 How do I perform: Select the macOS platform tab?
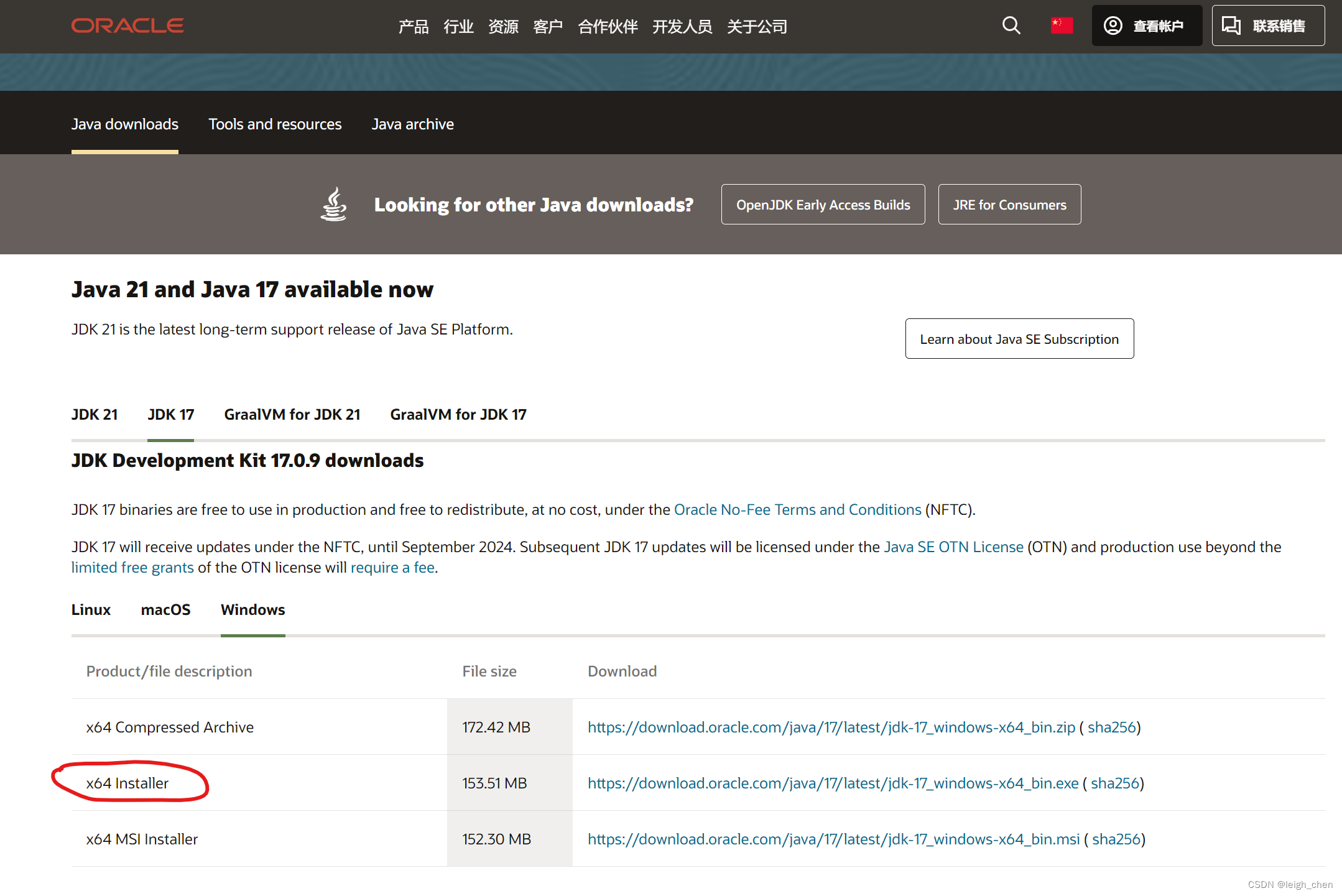pos(165,609)
